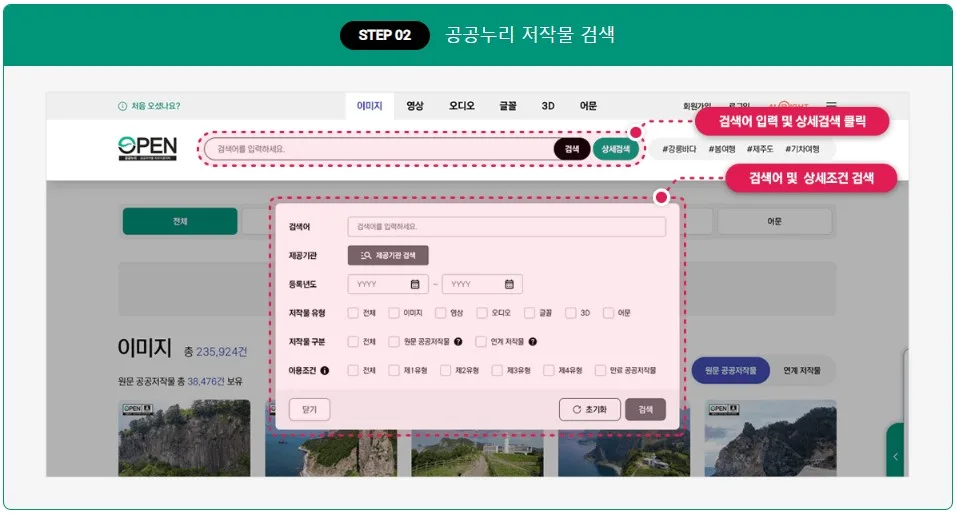Switch to 3D top tab

547,106
